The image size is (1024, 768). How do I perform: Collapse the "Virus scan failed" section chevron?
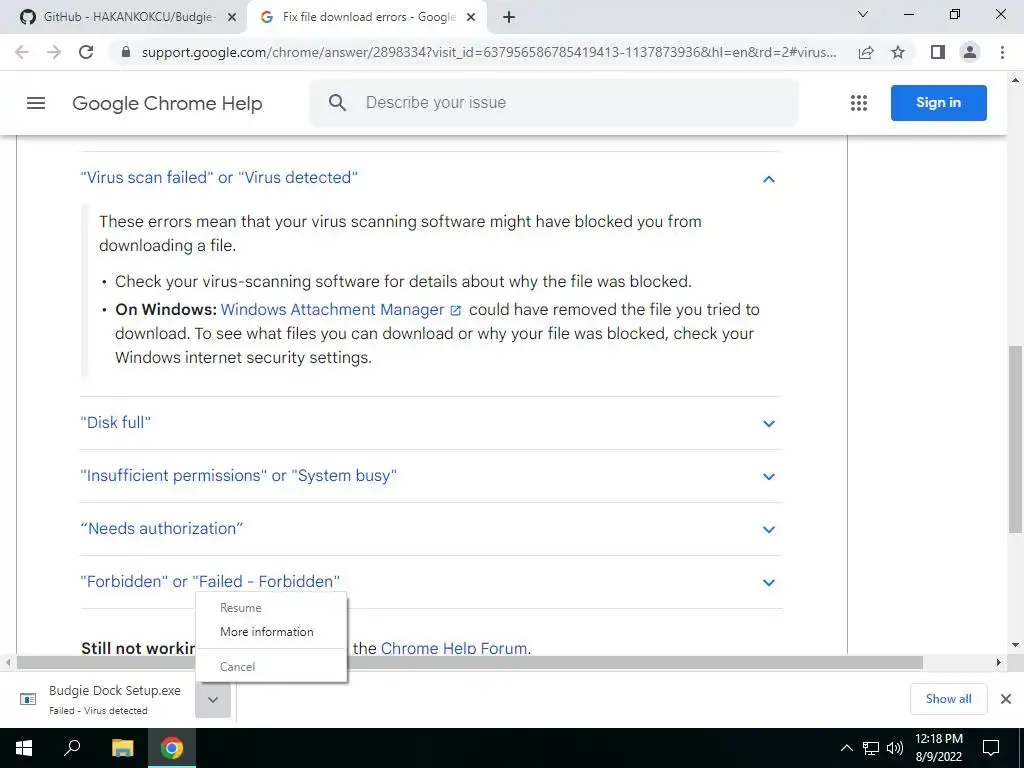769,178
